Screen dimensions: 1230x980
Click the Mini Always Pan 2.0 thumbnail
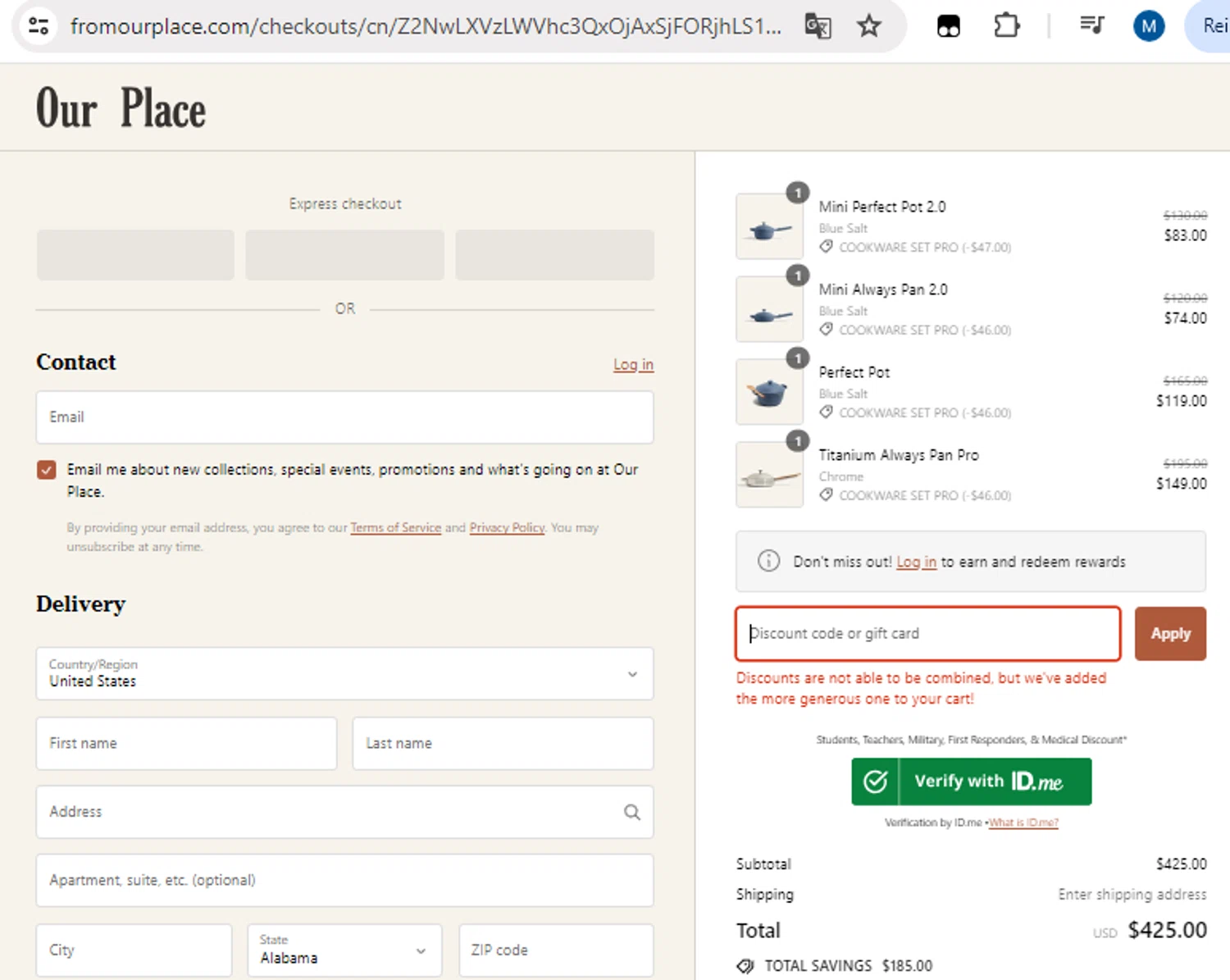pyautogui.click(x=769, y=309)
